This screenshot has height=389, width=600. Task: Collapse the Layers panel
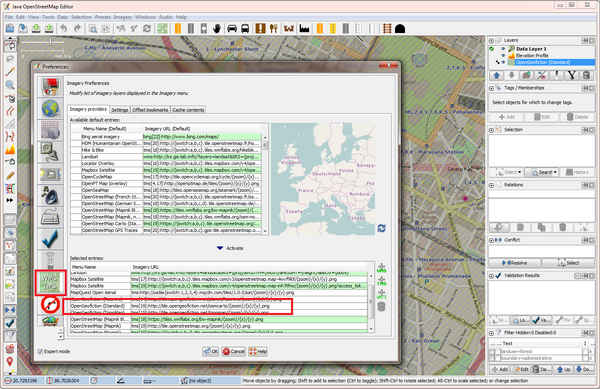491,40
